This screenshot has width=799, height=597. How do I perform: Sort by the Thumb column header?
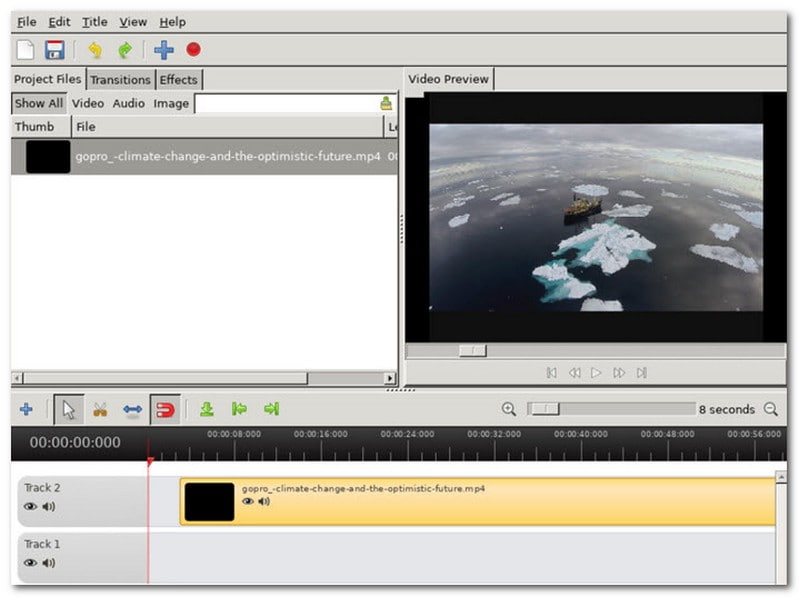[41, 126]
